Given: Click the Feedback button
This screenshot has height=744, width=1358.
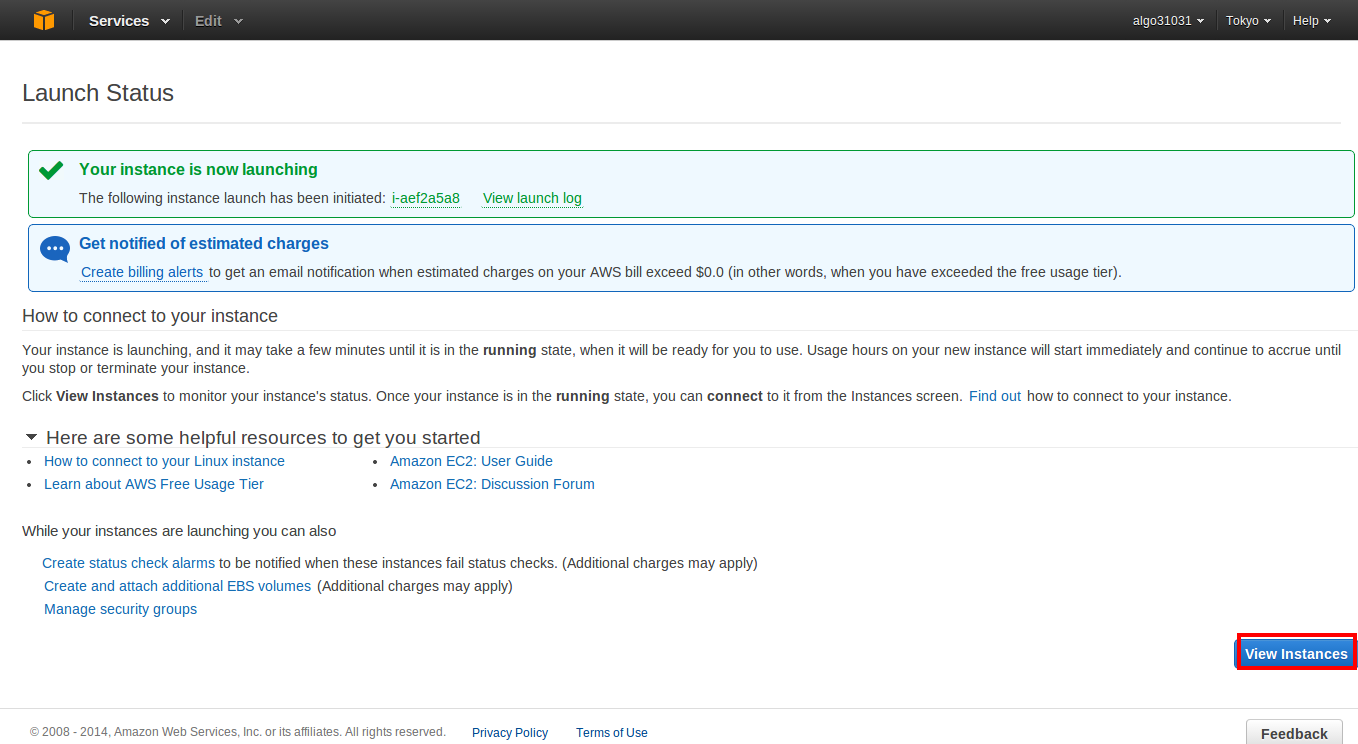Looking at the screenshot, I should pyautogui.click(x=1294, y=732).
